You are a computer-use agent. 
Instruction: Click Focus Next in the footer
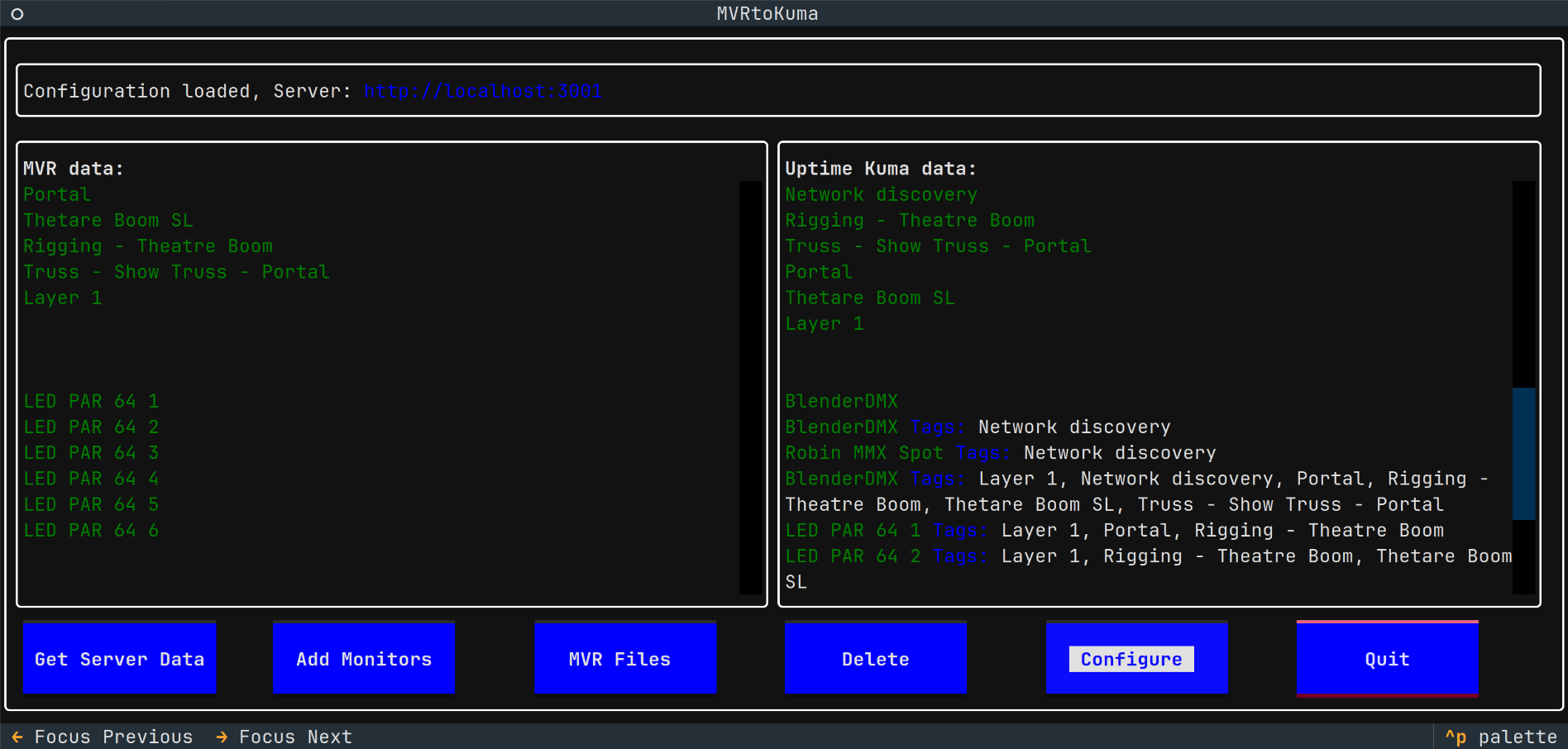[x=284, y=737]
